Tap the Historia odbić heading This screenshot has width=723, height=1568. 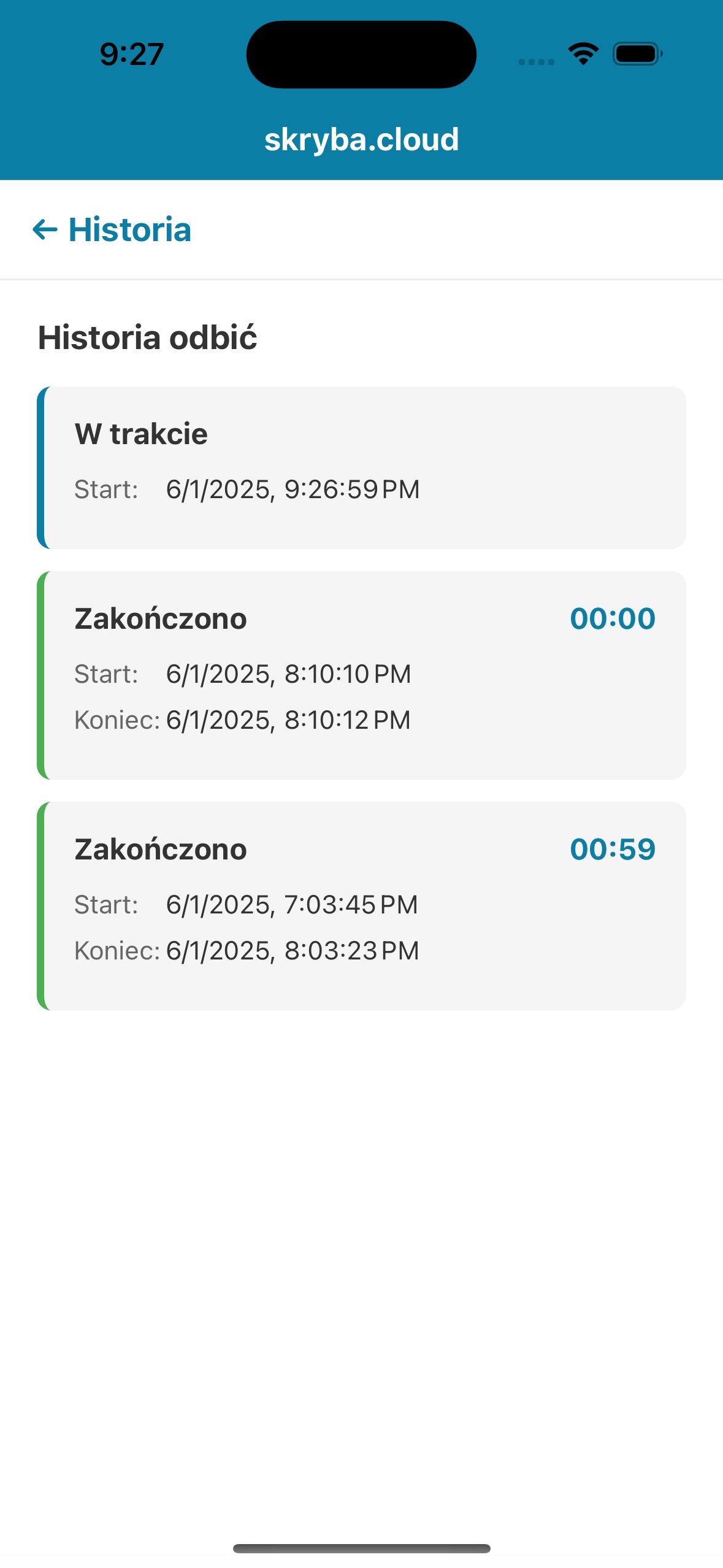coord(148,338)
